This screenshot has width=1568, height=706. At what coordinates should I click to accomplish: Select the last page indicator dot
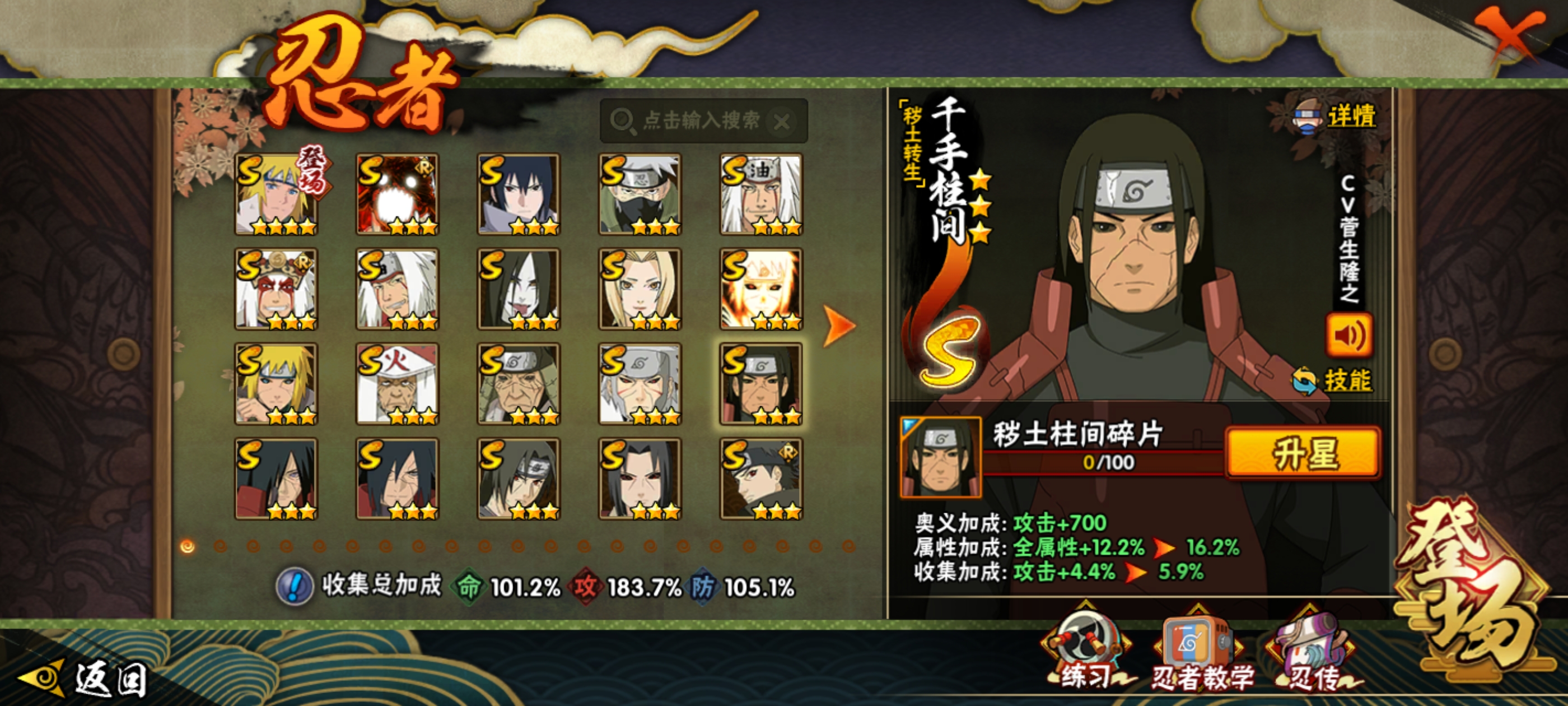tap(849, 546)
